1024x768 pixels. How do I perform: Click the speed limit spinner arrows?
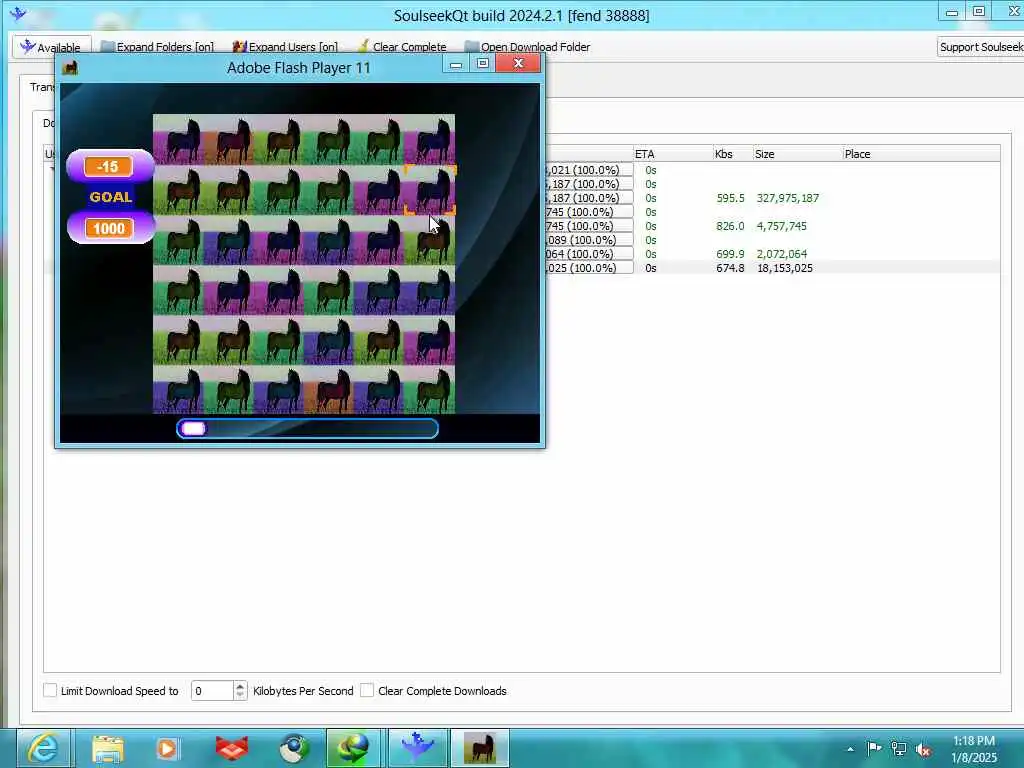240,690
